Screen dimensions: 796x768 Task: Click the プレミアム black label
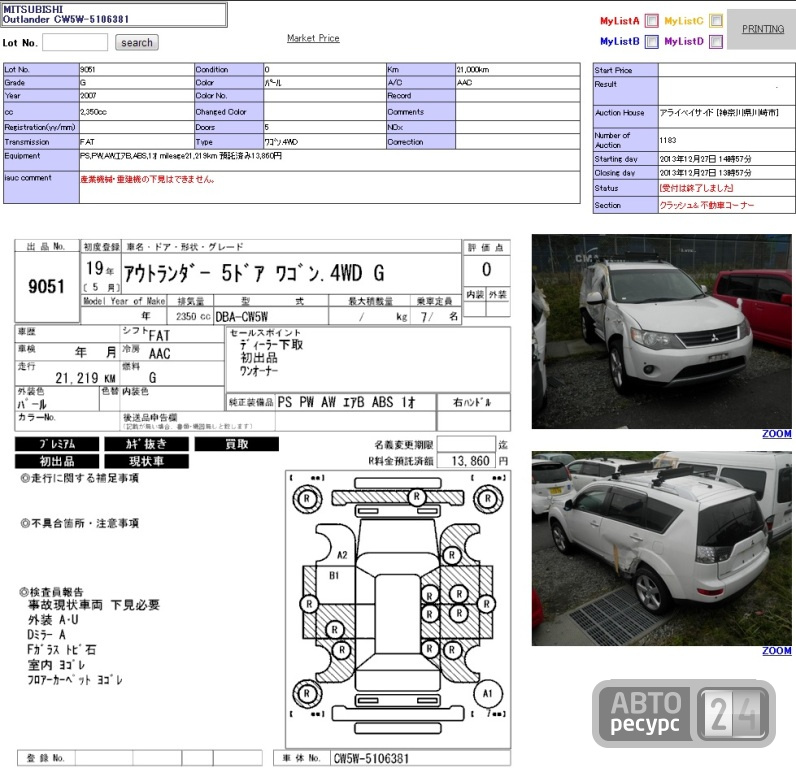pos(57,444)
